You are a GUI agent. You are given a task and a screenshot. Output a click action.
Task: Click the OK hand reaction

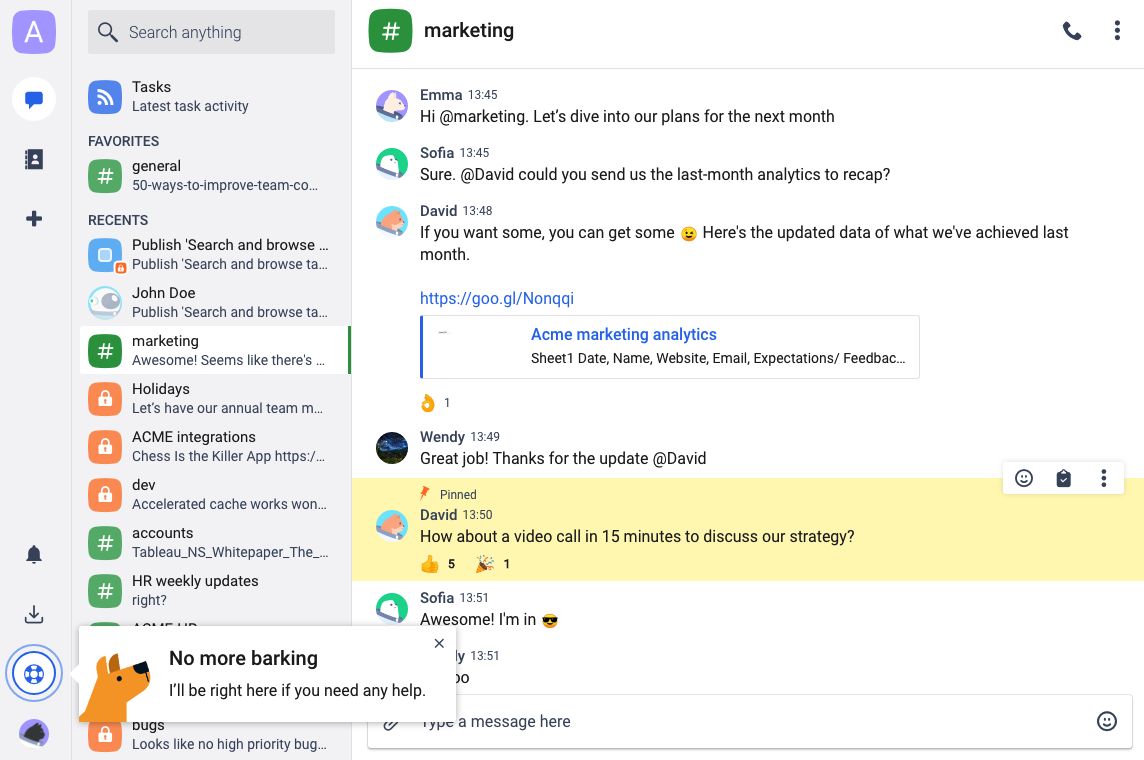[x=436, y=403]
